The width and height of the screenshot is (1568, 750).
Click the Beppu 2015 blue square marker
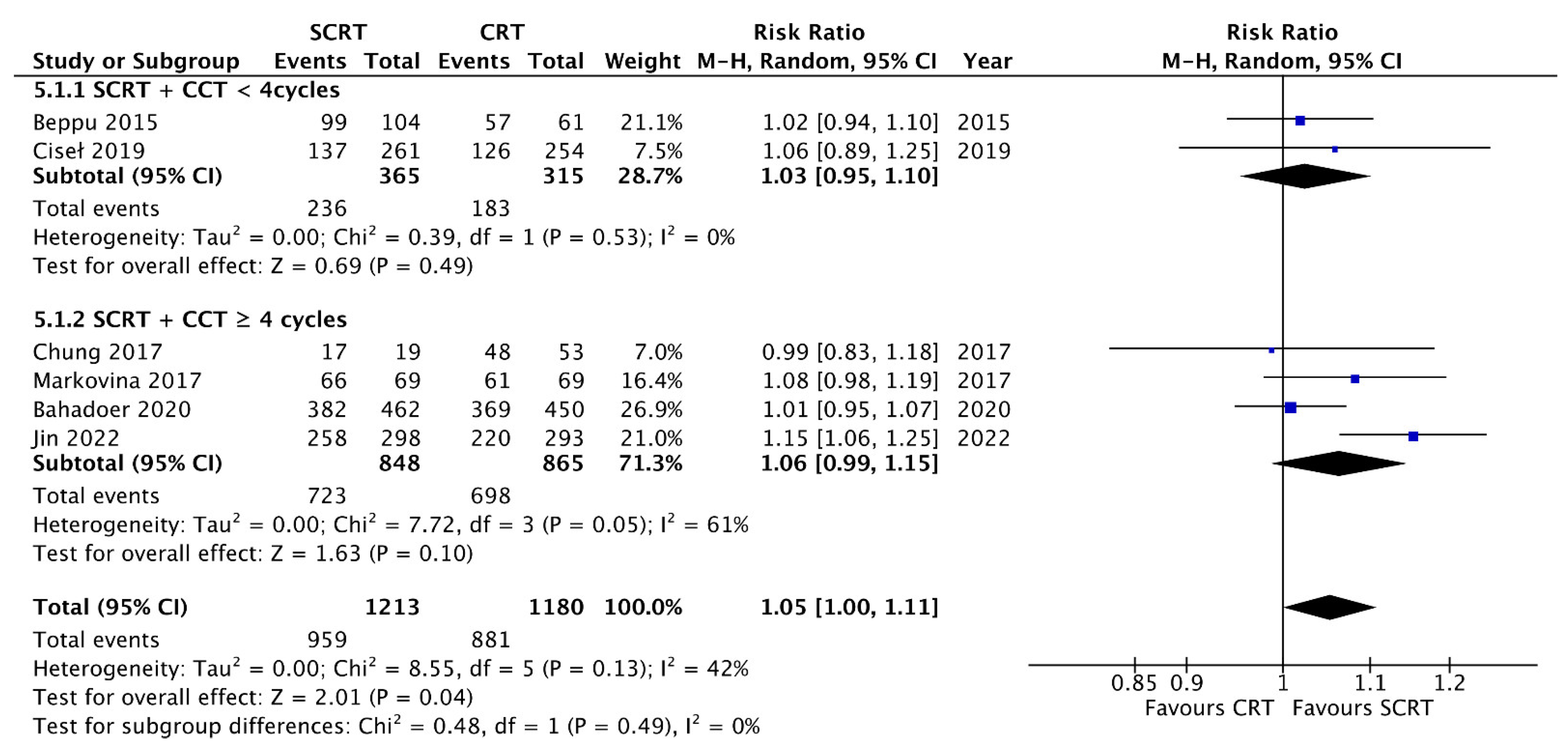pyautogui.click(x=1300, y=120)
